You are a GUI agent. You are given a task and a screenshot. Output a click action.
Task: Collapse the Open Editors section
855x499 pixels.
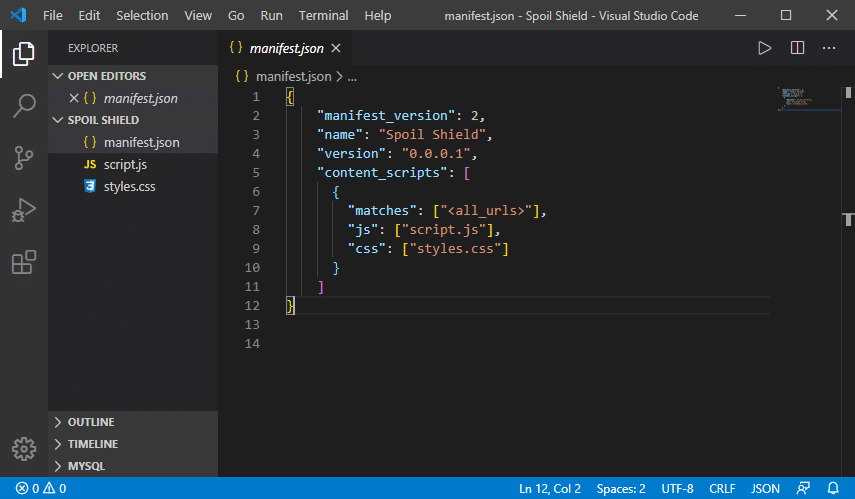133,76
